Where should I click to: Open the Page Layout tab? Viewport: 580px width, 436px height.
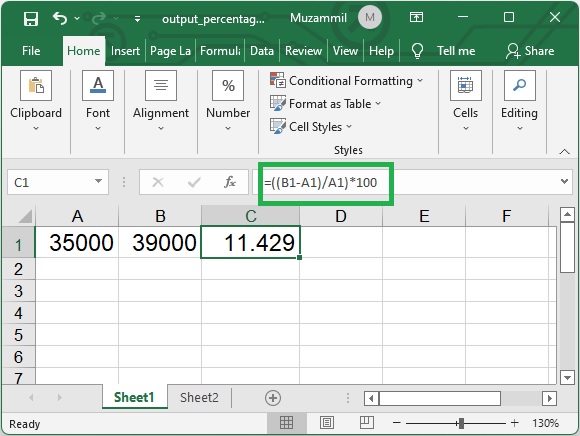[x=170, y=51]
